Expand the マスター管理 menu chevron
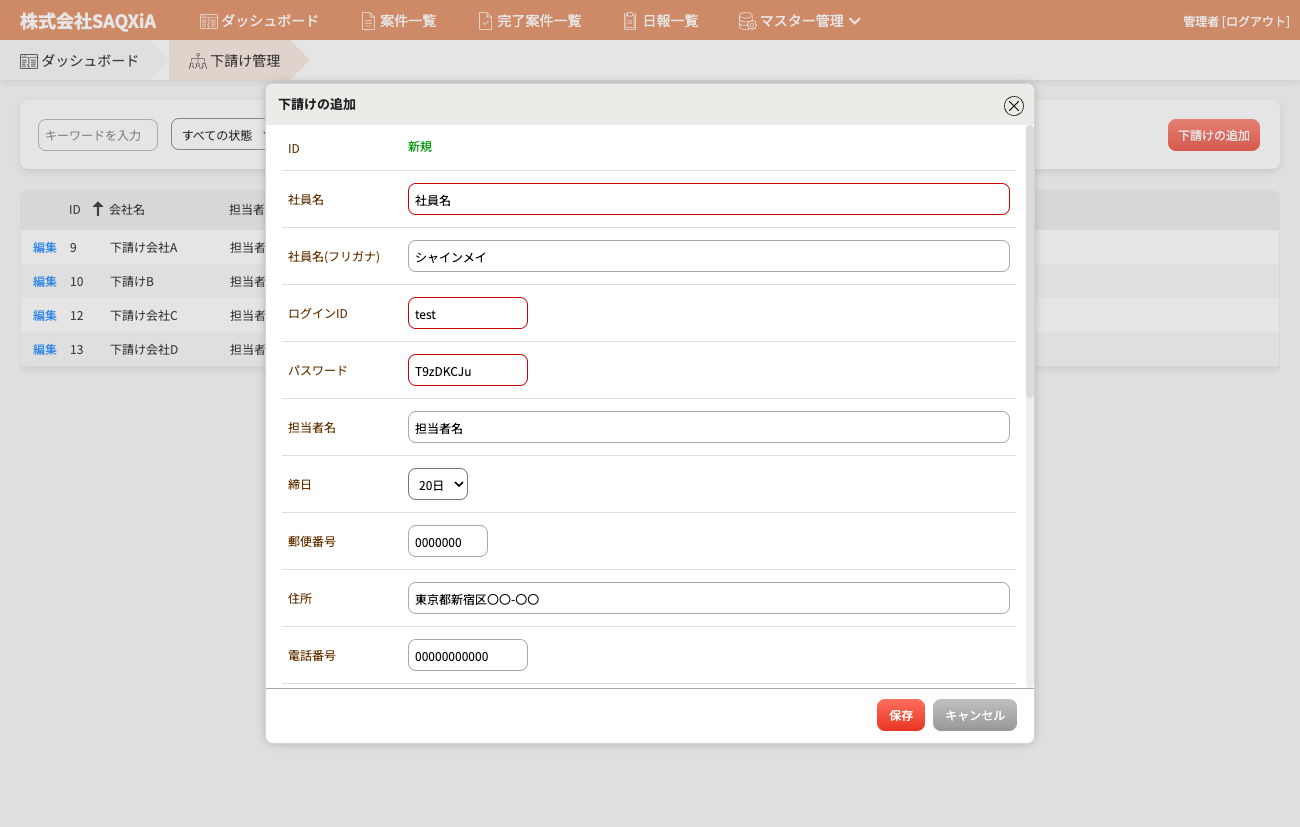The height and width of the screenshot is (827, 1300). tap(855, 21)
